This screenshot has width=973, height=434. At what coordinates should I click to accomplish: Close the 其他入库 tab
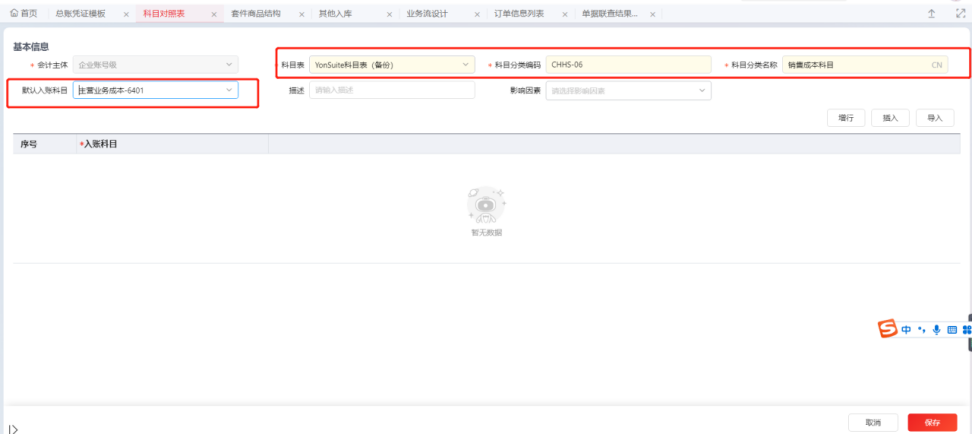390,14
